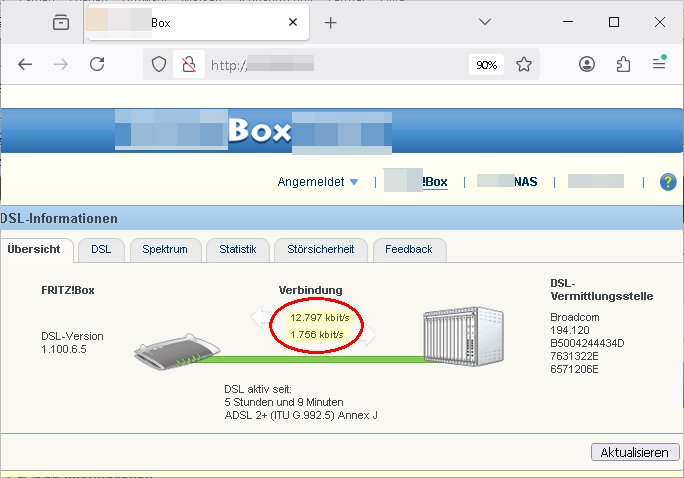
Task: Open the account profile icon in toolbar
Action: (x=587, y=64)
